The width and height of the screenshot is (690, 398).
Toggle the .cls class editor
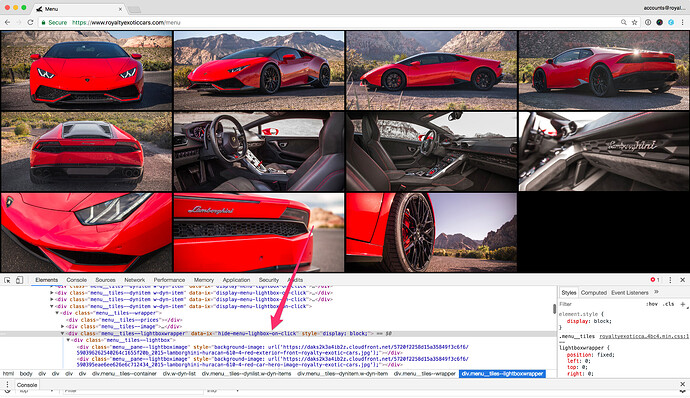coord(669,304)
